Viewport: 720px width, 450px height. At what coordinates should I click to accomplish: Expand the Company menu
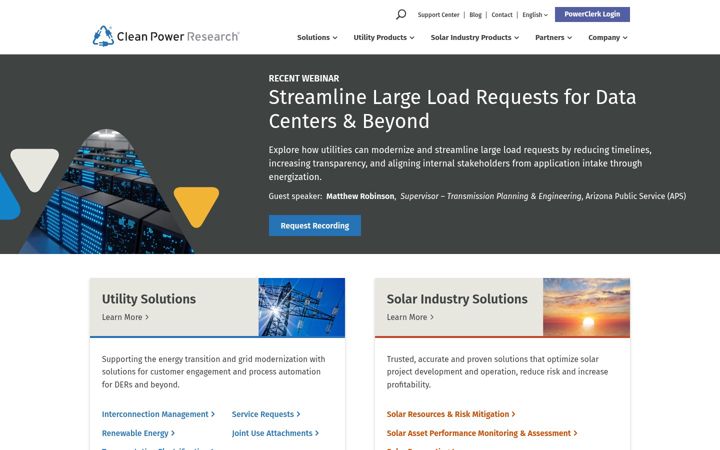point(608,37)
